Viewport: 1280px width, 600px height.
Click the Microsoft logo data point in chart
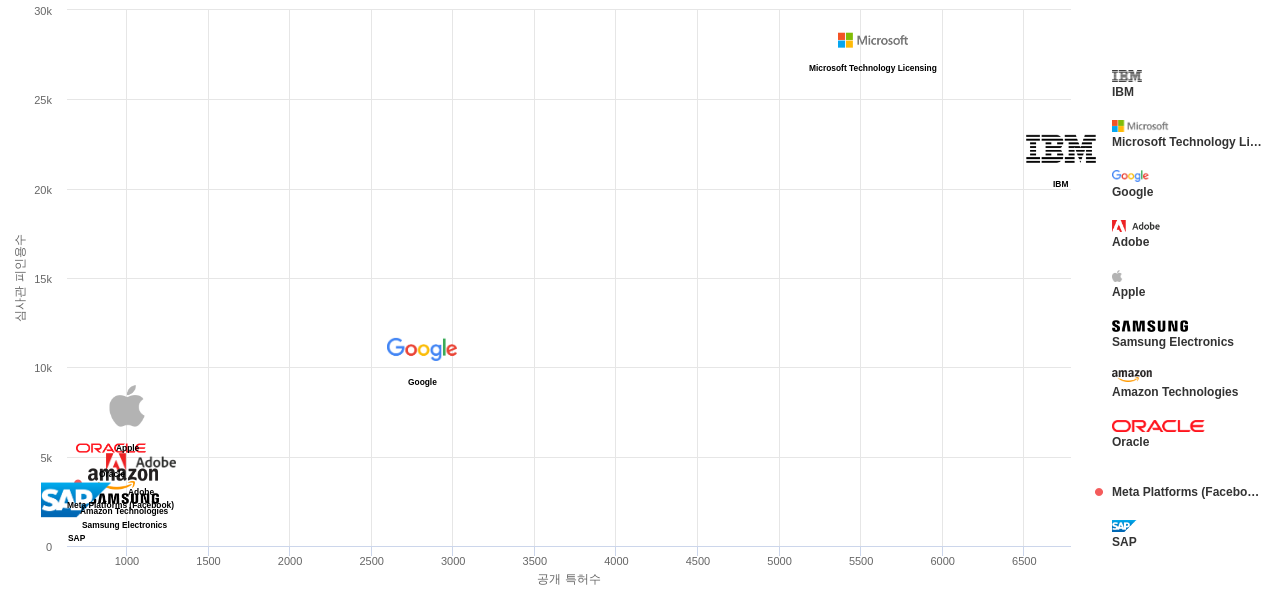pyautogui.click(x=873, y=40)
